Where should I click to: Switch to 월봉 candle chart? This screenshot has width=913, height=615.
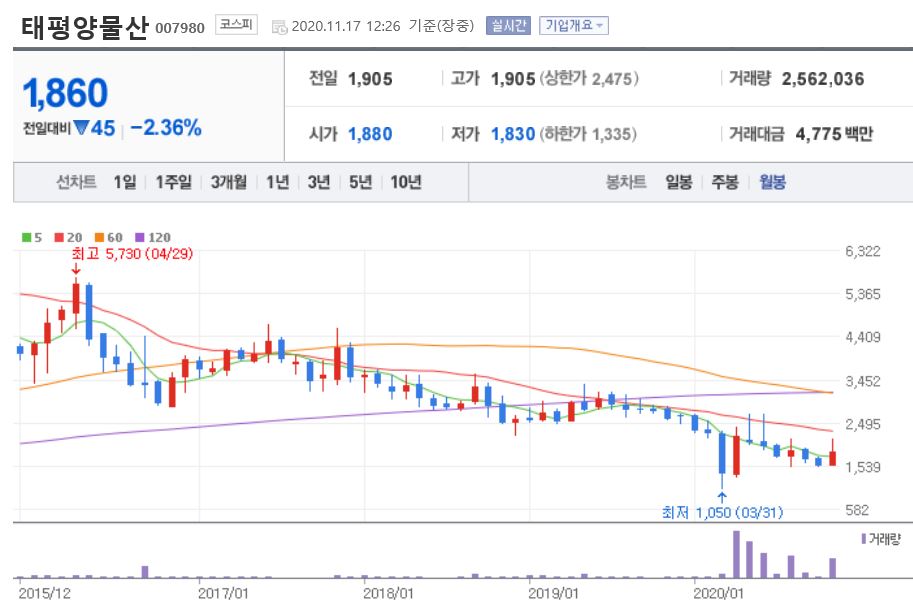773,182
